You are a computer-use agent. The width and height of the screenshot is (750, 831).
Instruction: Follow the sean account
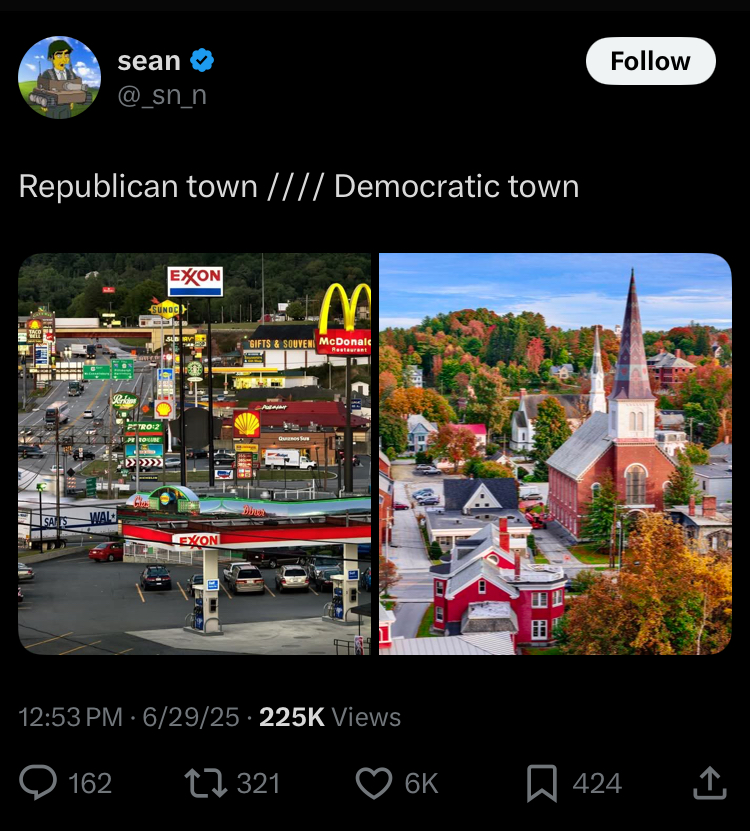[x=650, y=61]
